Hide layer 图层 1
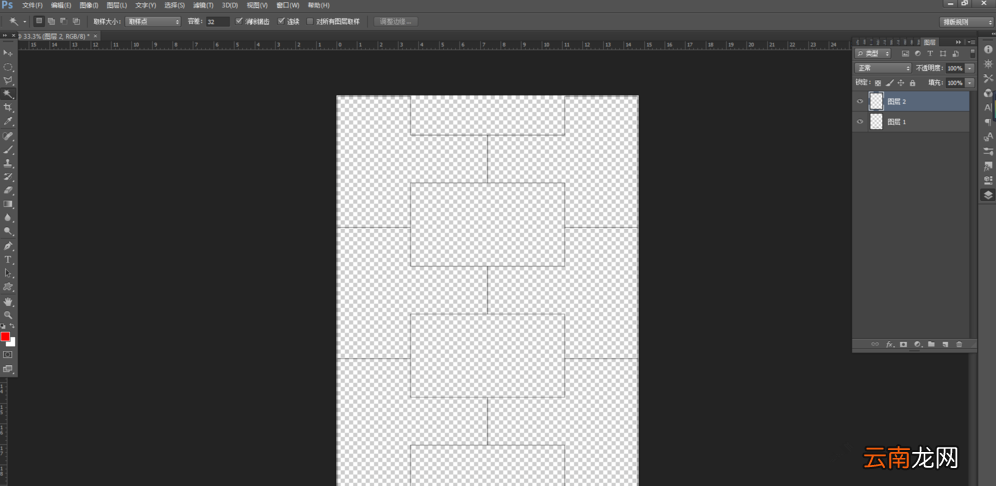 tap(860, 121)
